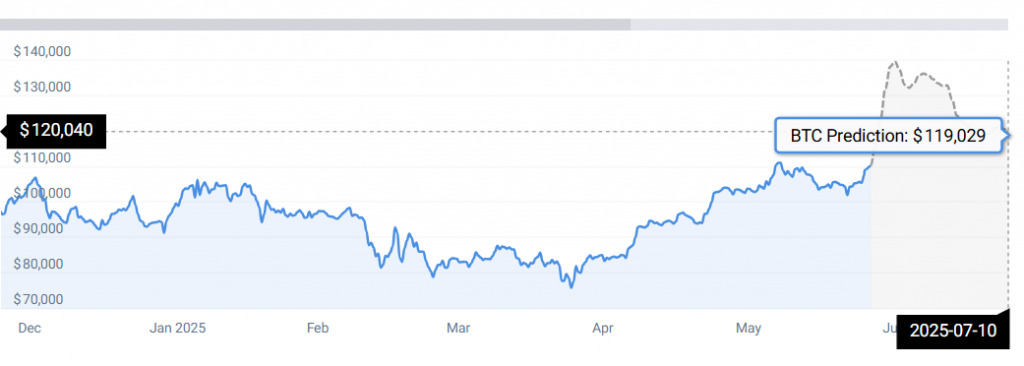Click the May label on the time axis
This screenshot has height=366, width=1024.
(748, 328)
